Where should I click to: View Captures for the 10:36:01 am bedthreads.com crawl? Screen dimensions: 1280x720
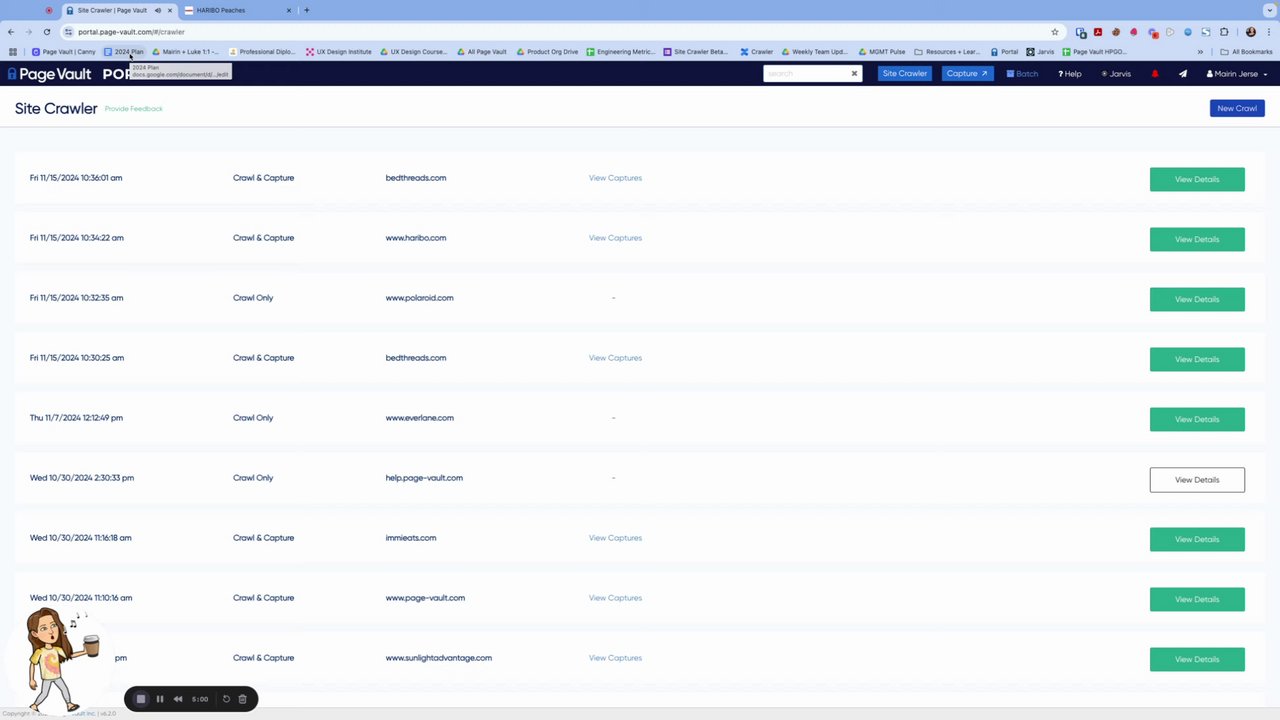coord(615,178)
